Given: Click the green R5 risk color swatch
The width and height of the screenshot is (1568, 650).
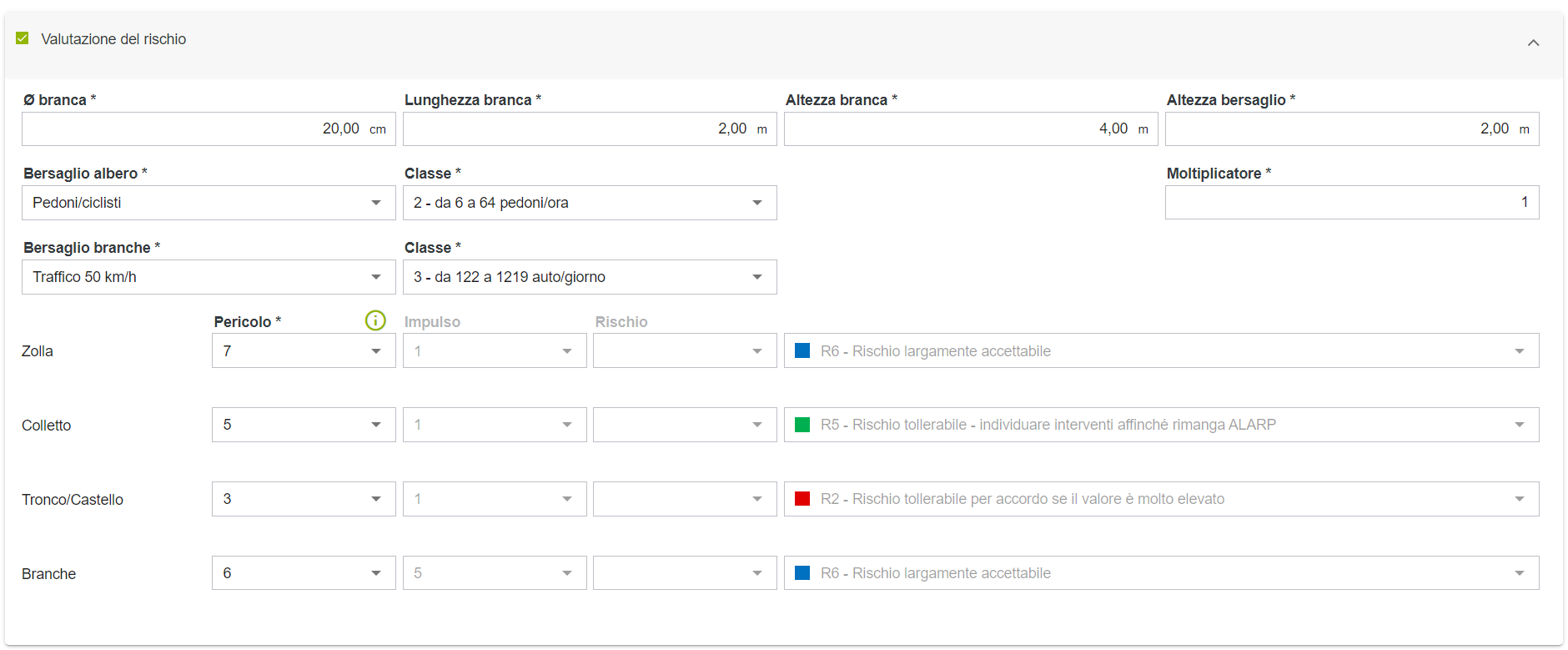Looking at the screenshot, I should coord(802,425).
